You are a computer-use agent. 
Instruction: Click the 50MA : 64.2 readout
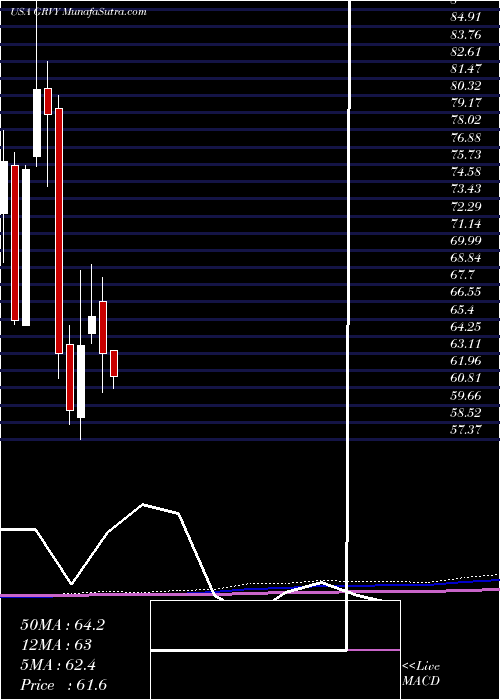62,625
